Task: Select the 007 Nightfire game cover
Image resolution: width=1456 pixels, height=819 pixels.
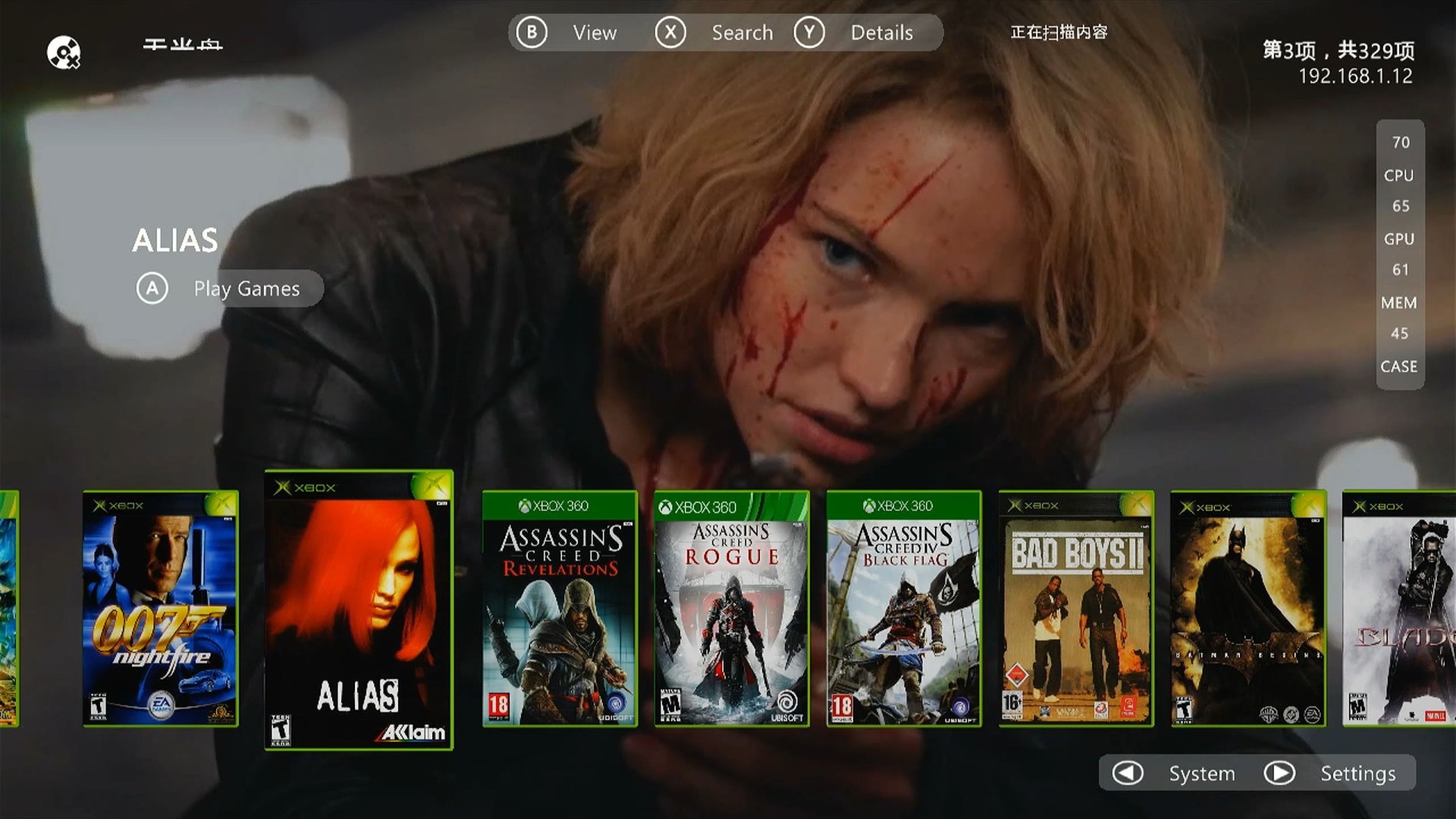Action: [160, 609]
